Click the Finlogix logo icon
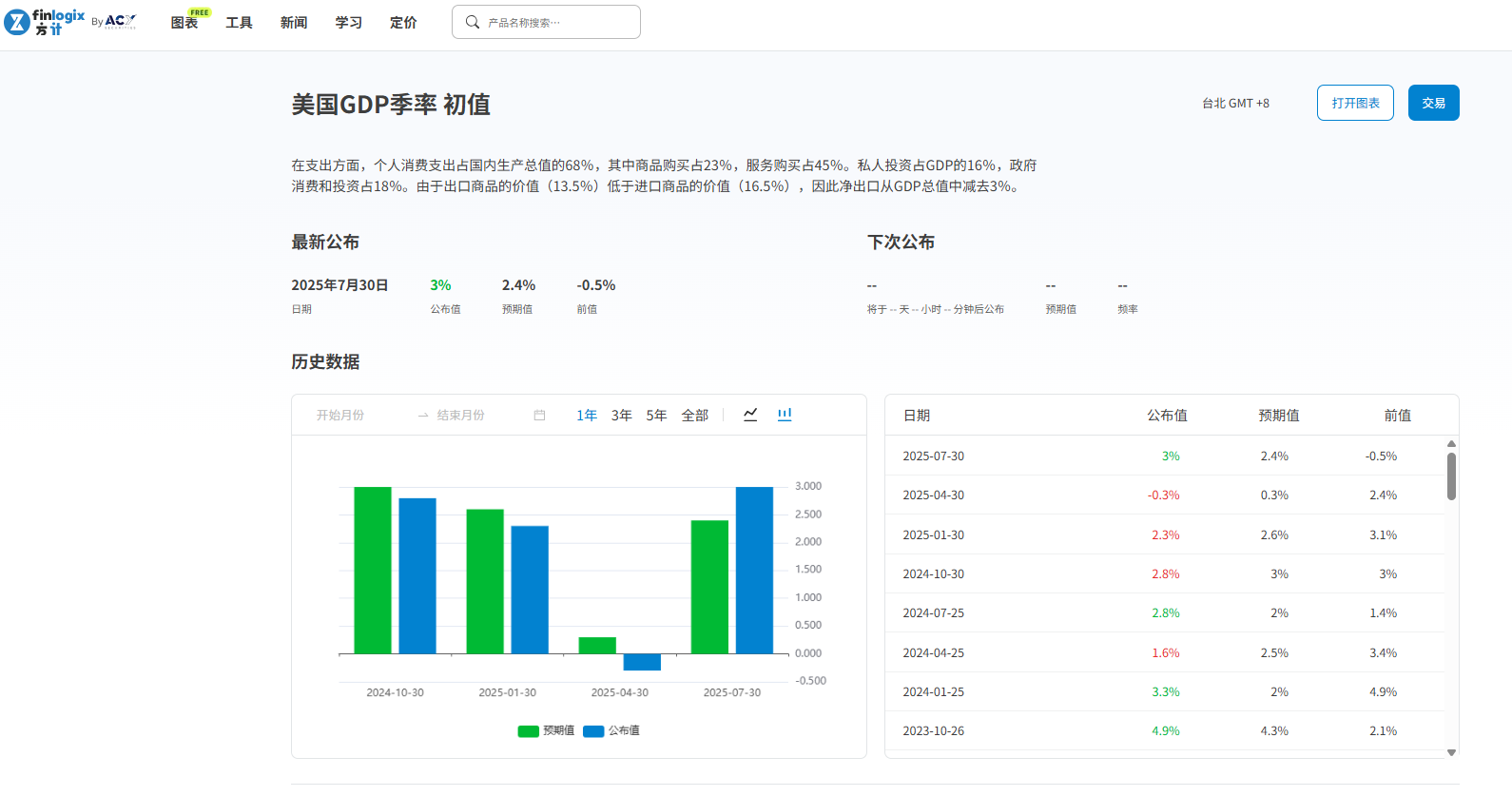Screen dimensions: 1512x796 17,22
